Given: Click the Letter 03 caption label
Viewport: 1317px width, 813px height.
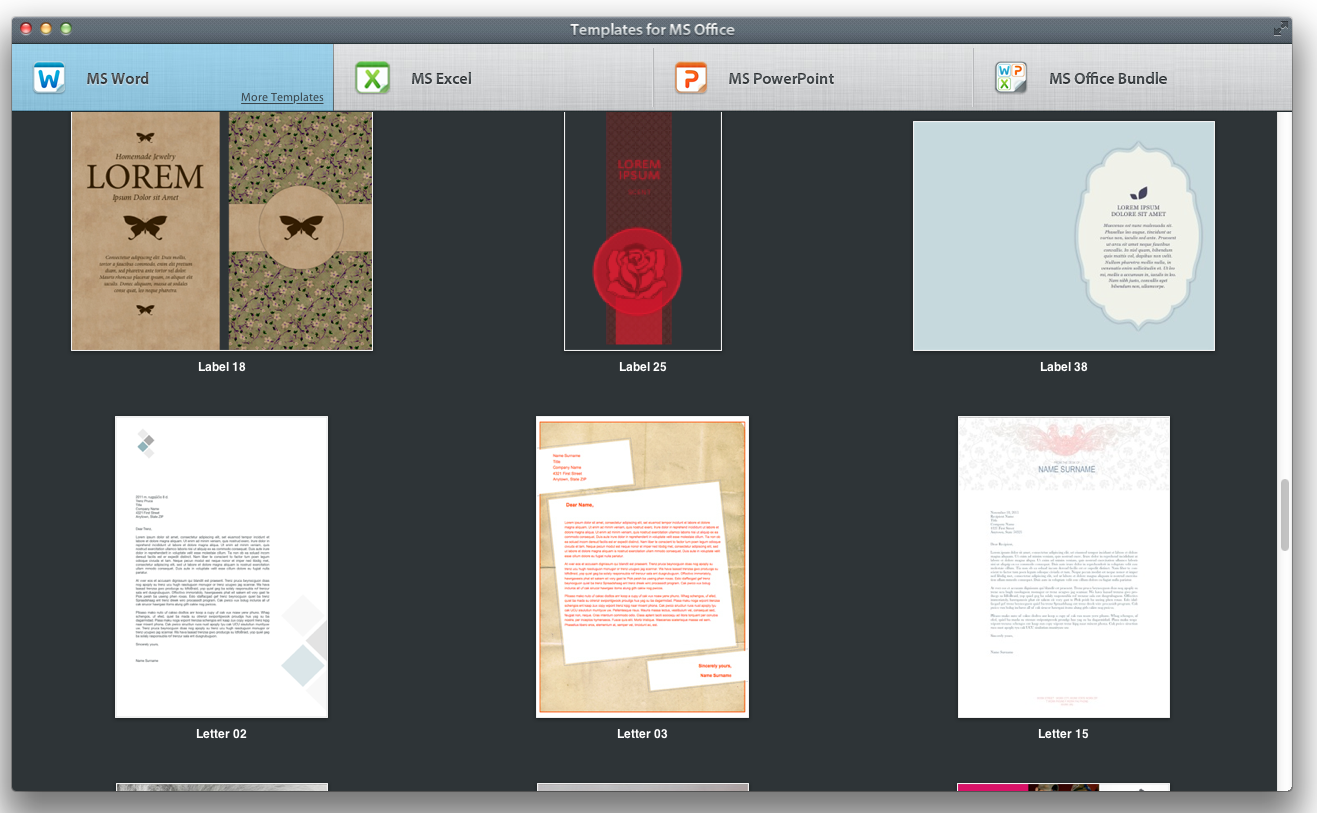Looking at the screenshot, I should (x=642, y=734).
